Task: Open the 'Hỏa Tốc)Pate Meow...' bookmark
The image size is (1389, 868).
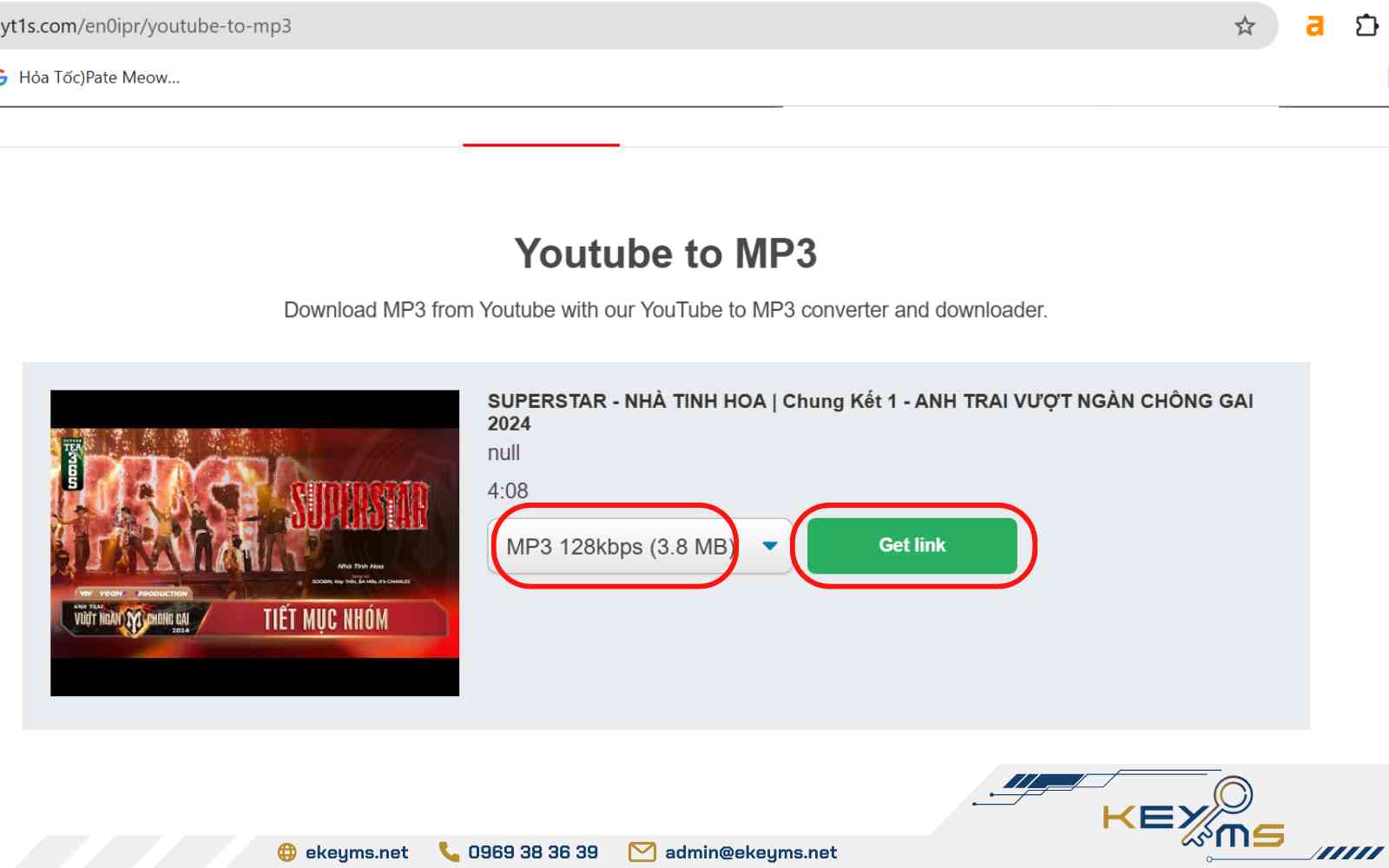Action: click(90, 77)
